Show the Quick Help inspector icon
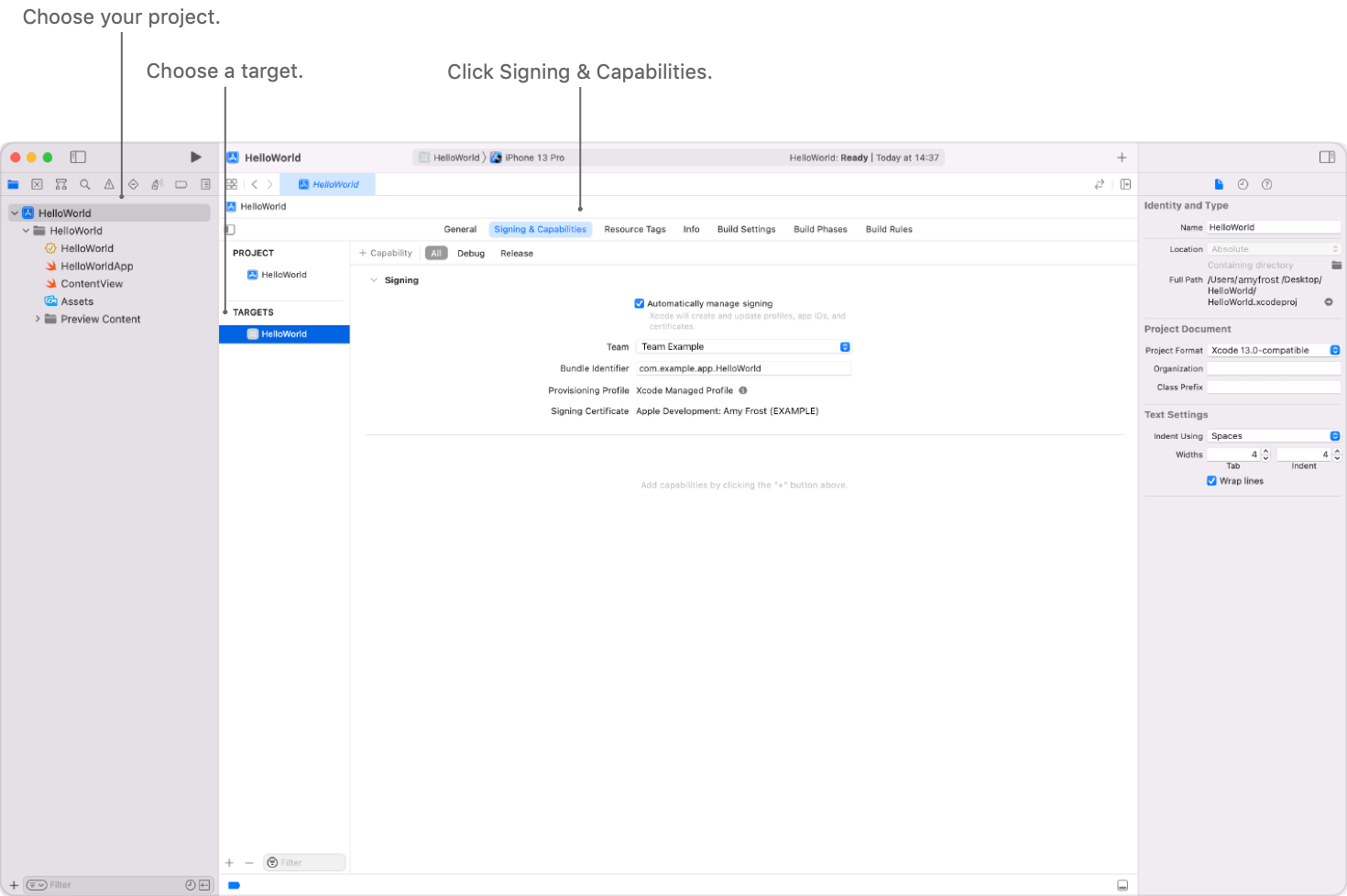1347x896 pixels. point(1266,184)
